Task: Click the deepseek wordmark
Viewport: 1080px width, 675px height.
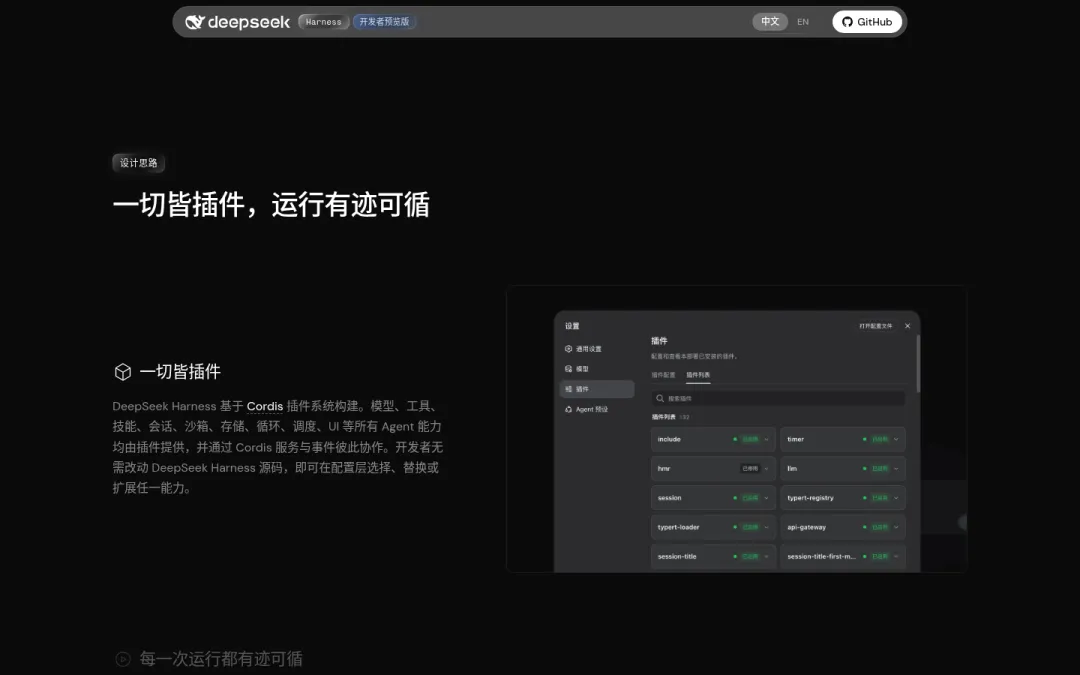Action: pos(249,22)
